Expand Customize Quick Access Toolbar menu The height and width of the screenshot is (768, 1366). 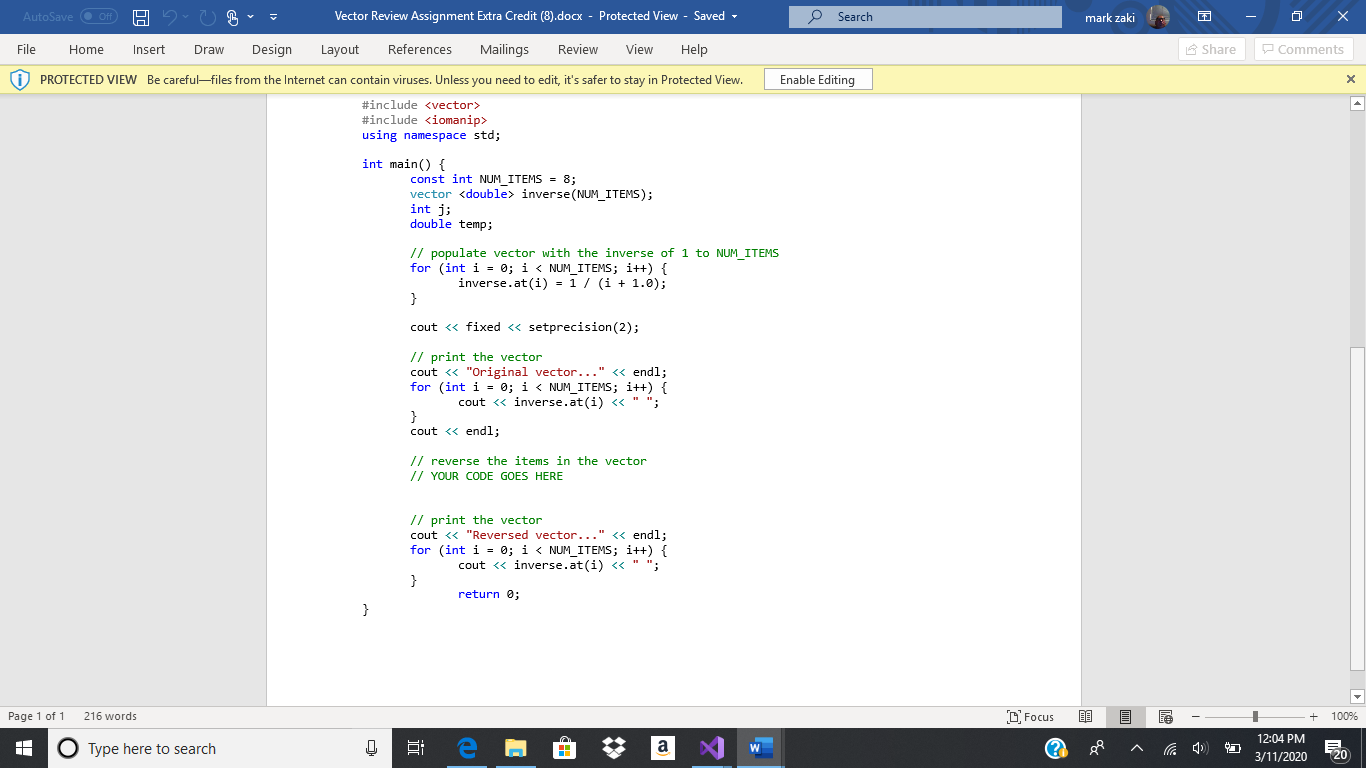[272, 16]
